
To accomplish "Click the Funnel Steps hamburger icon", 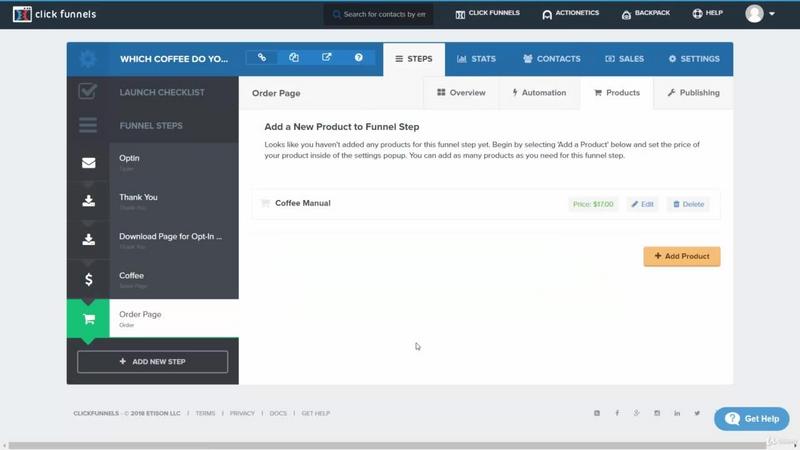I will tap(88, 125).
